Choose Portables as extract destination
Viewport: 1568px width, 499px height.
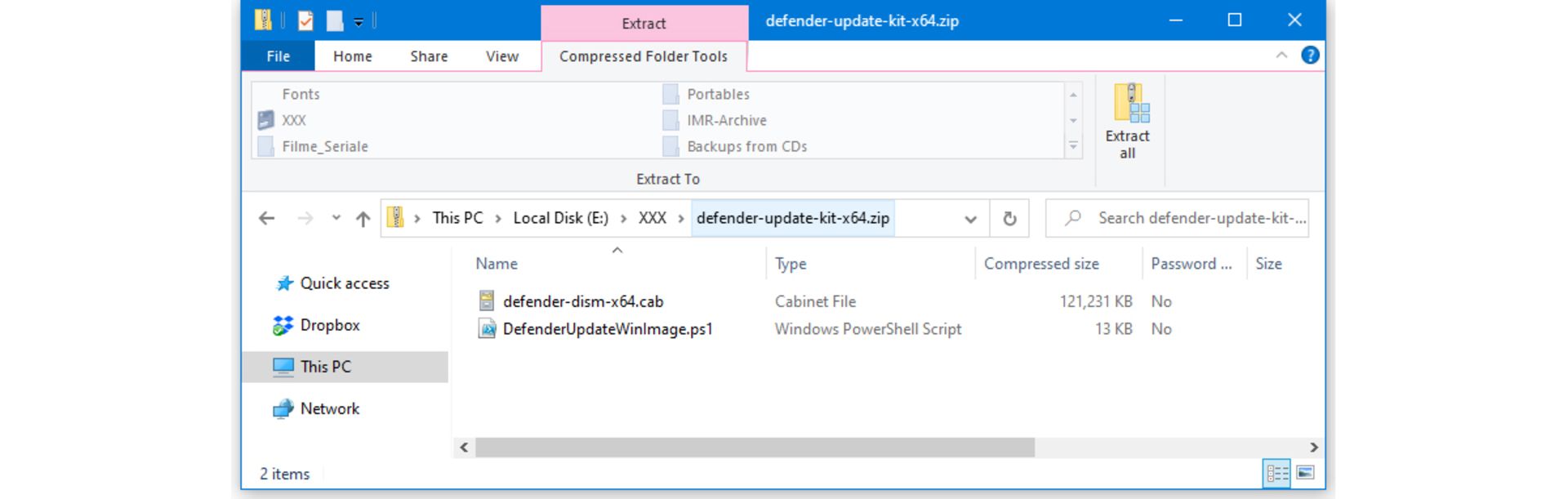pos(707,94)
